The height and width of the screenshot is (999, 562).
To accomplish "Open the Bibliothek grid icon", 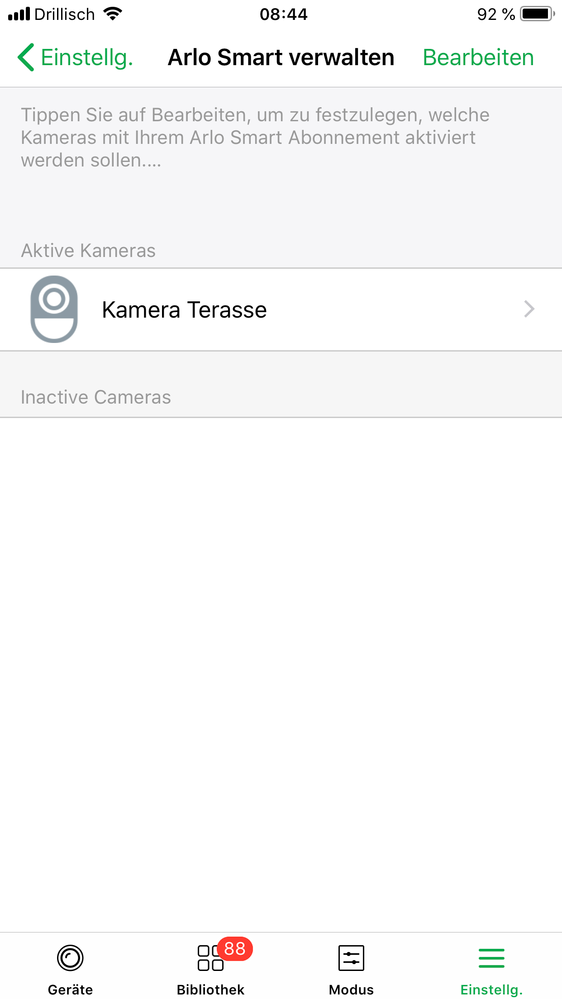I will (x=210, y=958).
